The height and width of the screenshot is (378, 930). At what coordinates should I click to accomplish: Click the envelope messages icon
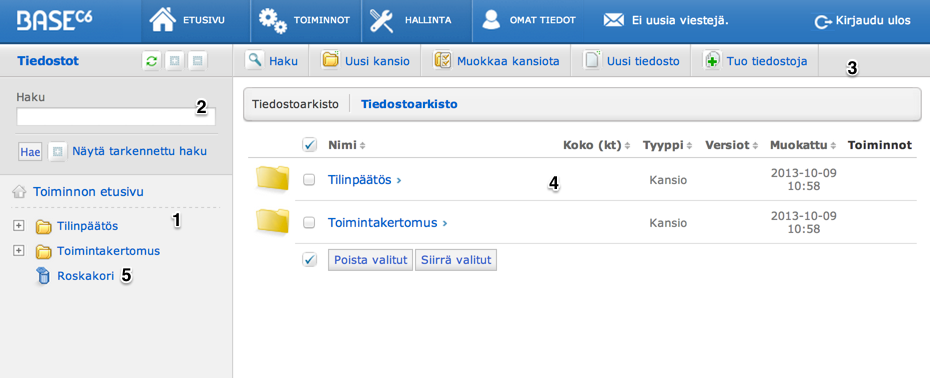click(614, 20)
